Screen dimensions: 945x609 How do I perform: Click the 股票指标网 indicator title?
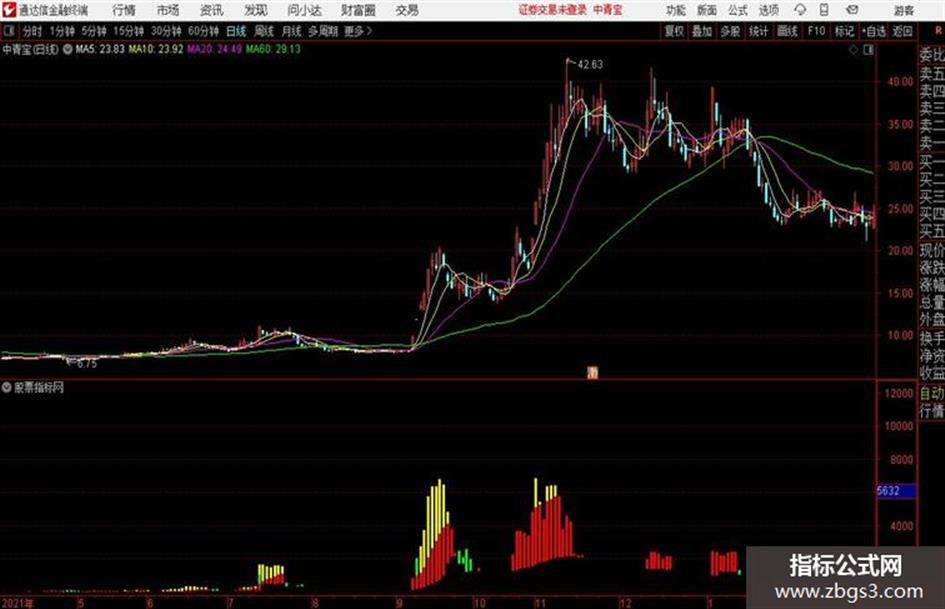39,388
